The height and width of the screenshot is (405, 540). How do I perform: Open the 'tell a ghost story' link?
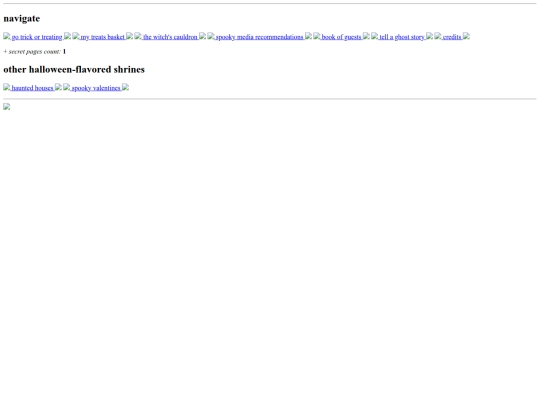point(402,37)
